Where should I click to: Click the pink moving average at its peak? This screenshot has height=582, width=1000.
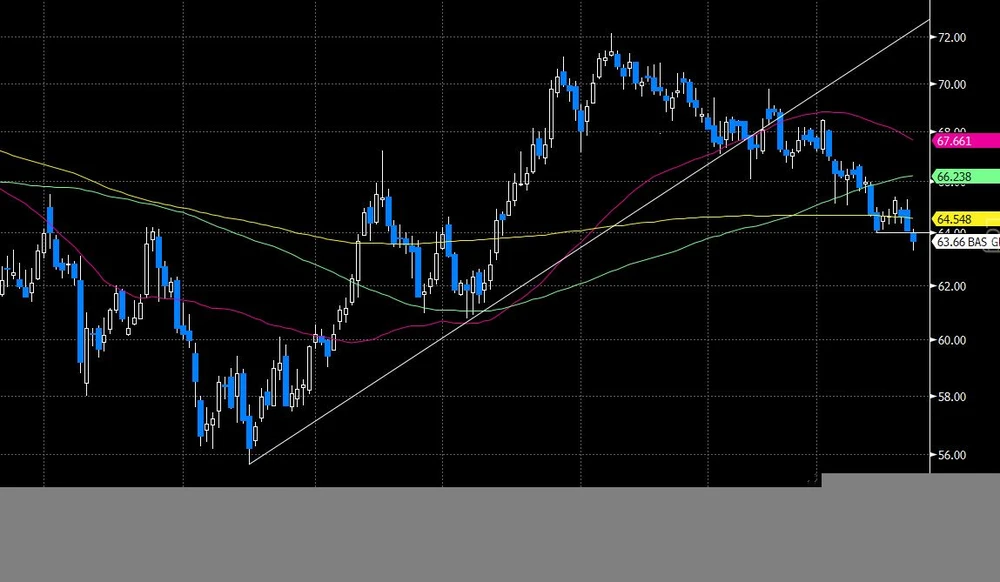(x=825, y=112)
